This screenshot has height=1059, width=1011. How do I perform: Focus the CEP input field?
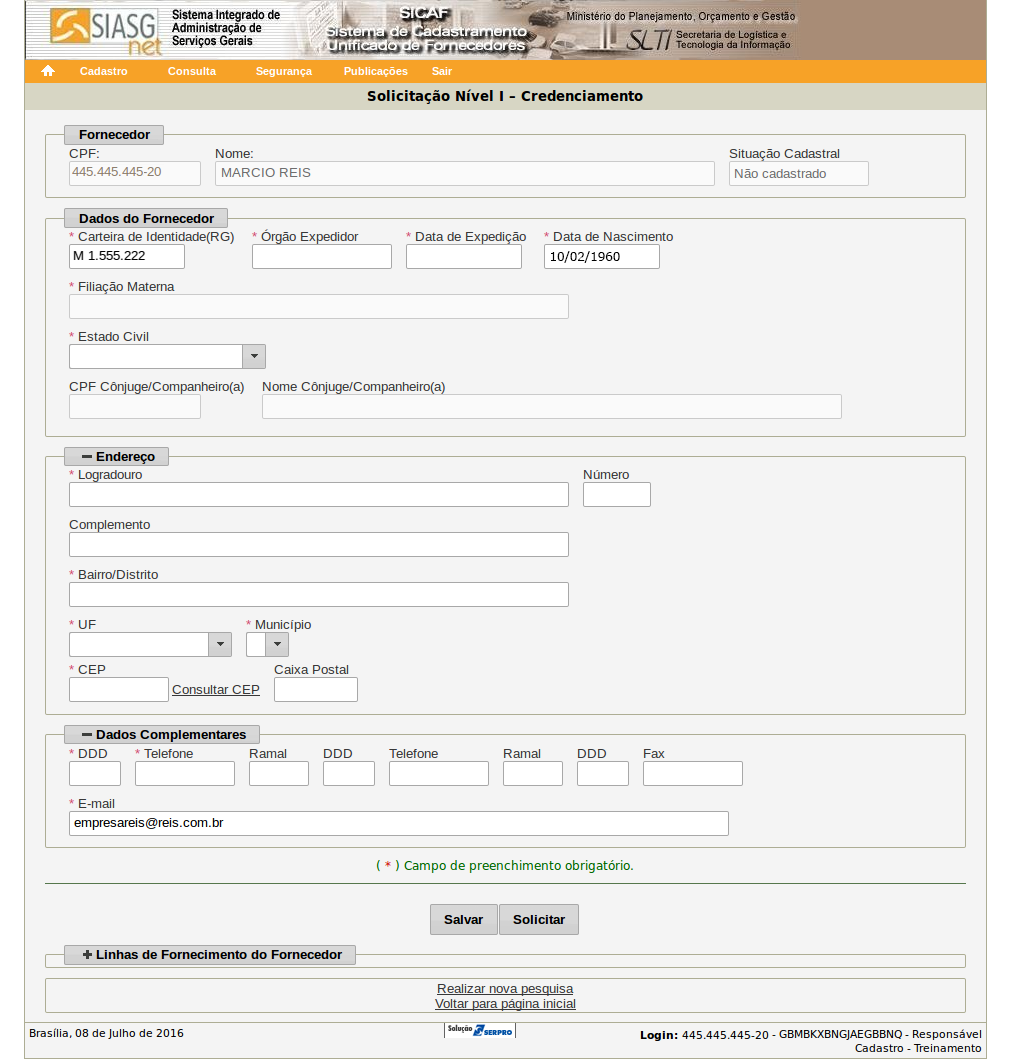(x=119, y=690)
